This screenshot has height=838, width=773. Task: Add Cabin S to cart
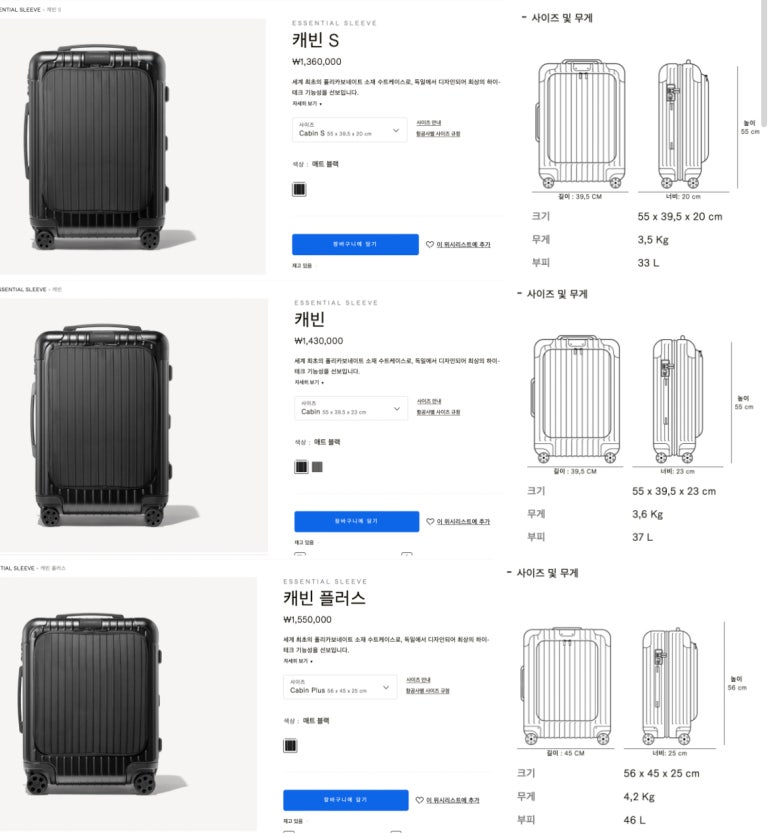[357, 245]
